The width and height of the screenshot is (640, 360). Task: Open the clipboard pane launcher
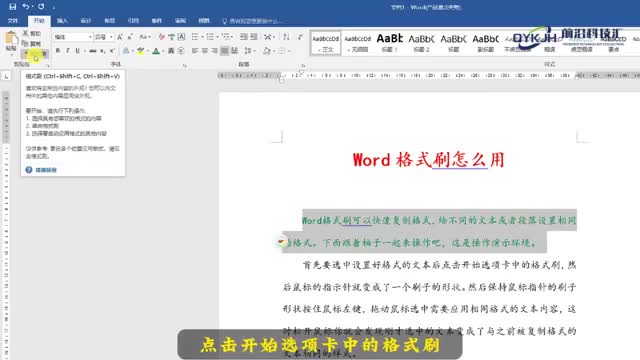pyautogui.click(x=48, y=65)
